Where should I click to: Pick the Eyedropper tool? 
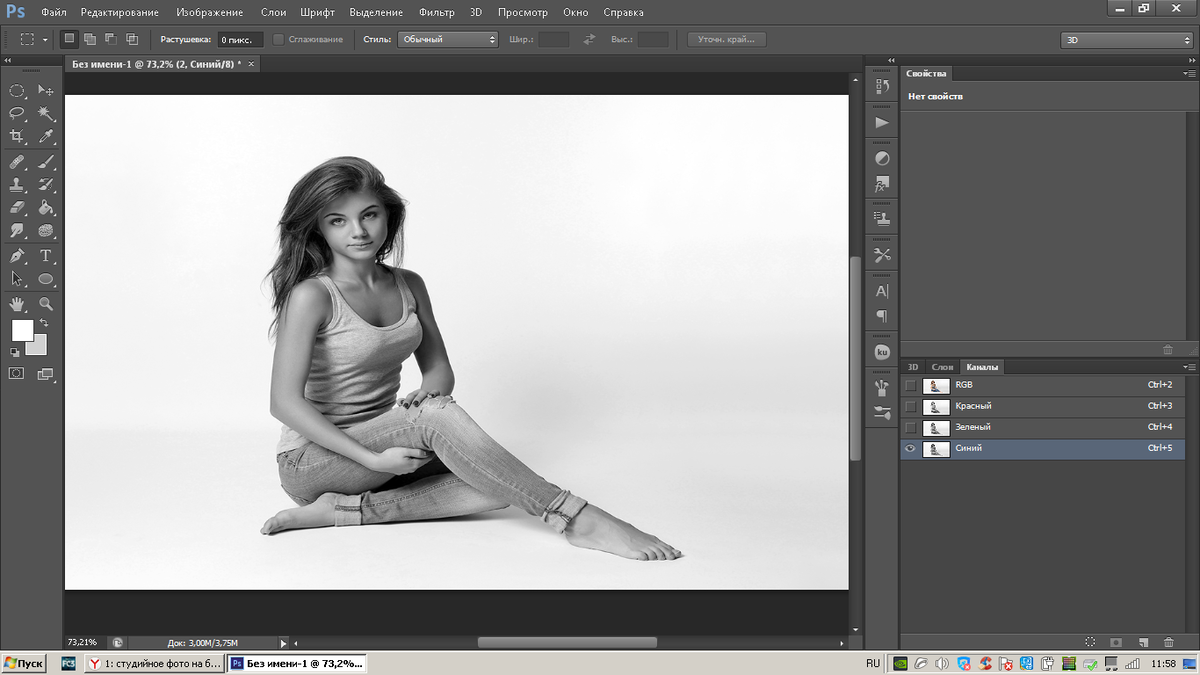tap(46, 137)
